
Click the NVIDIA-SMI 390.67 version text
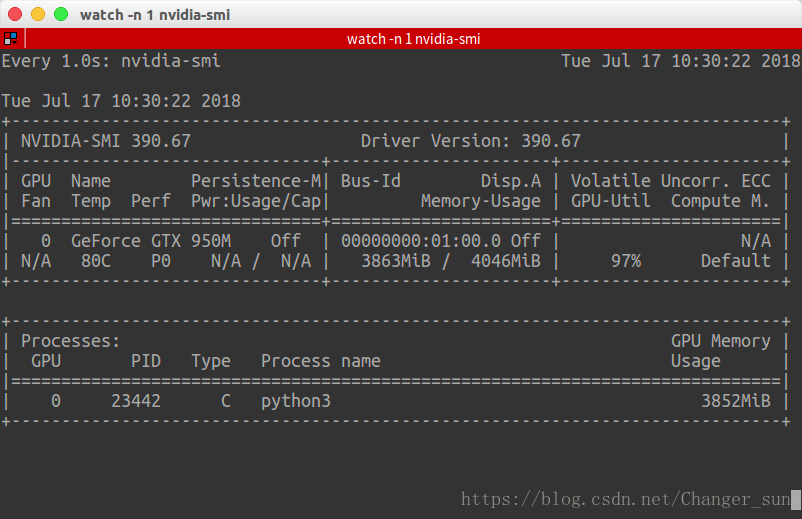click(105, 141)
